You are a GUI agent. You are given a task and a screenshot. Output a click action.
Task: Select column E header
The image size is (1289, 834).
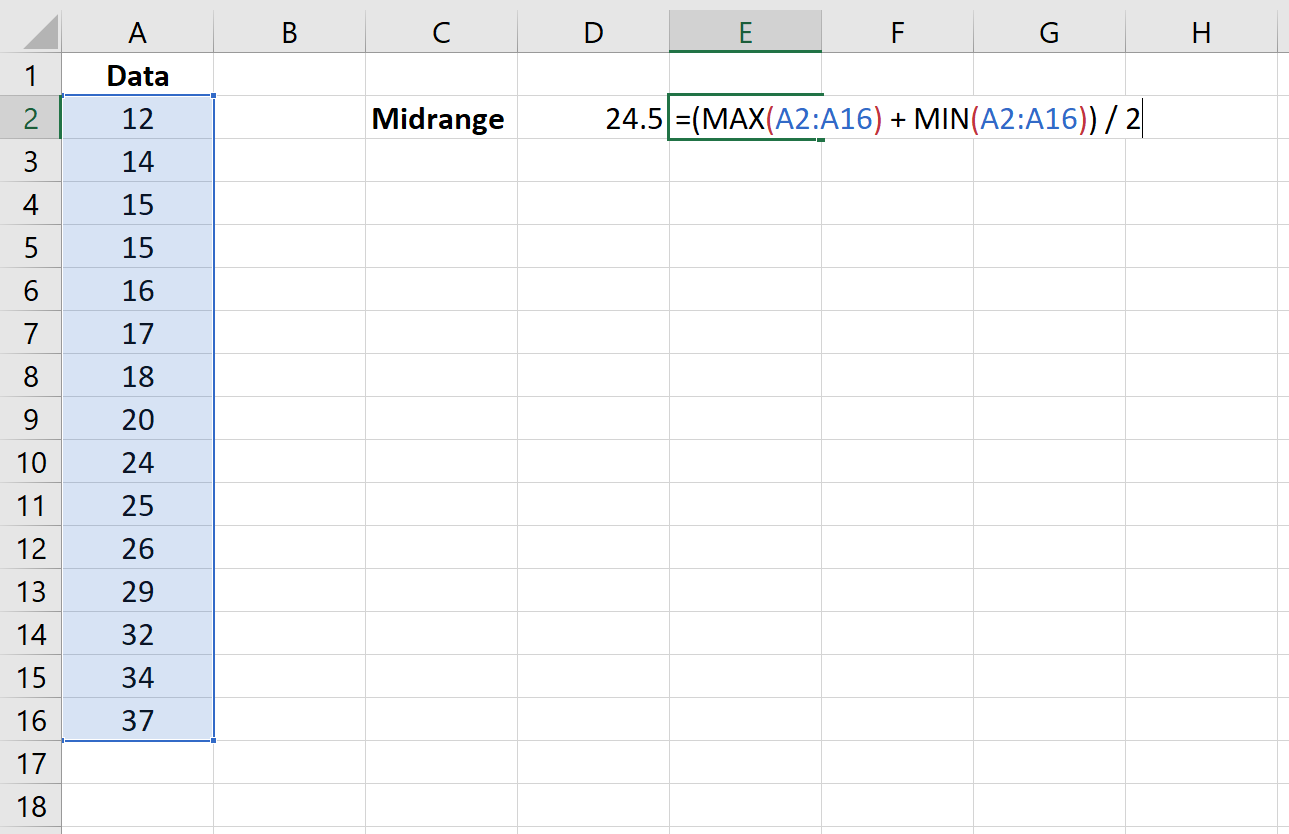point(745,32)
